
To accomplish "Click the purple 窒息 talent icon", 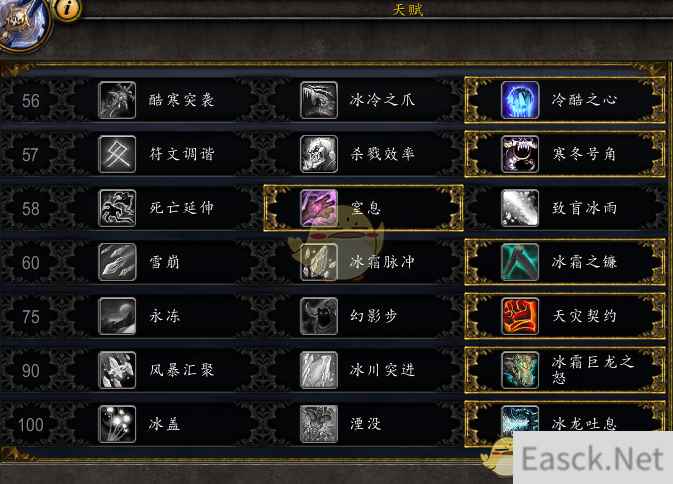I will pyautogui.click(x=318, y=208).
